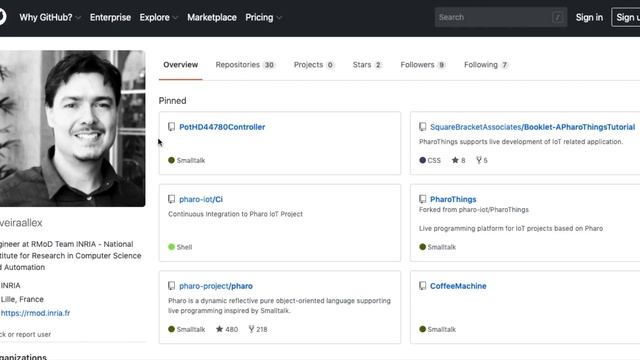Click the Smalltalk language dot on PotHD44780Controller
The image size is (640, 360).
171,160
